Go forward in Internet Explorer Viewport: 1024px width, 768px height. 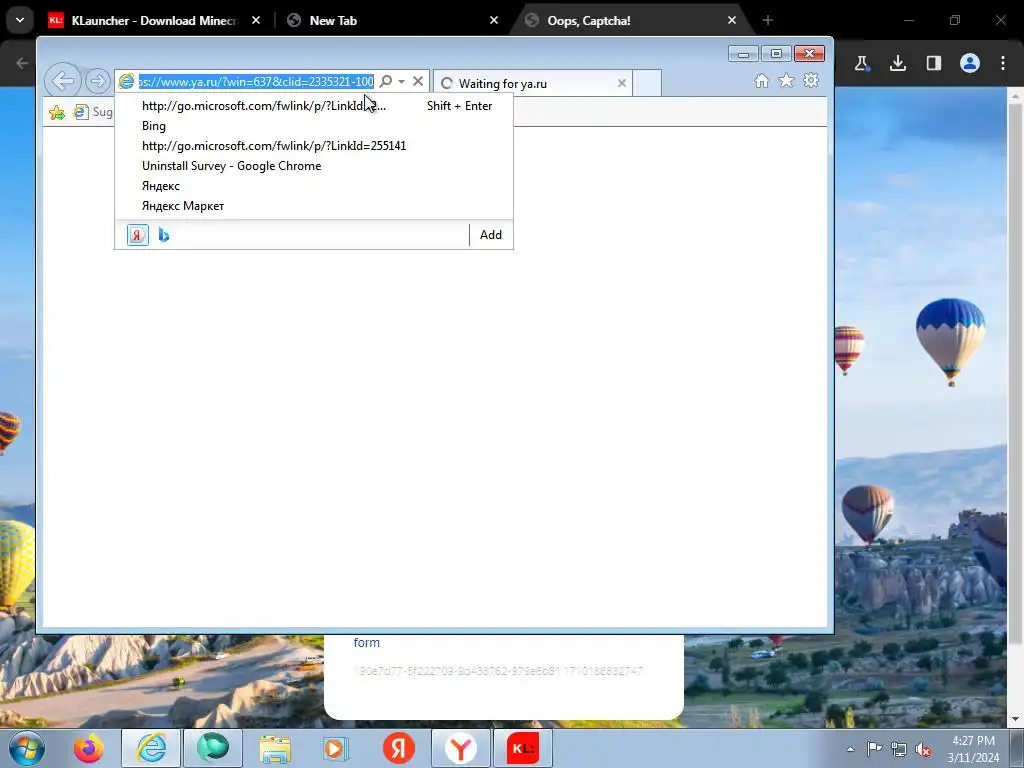coord(97,81)
